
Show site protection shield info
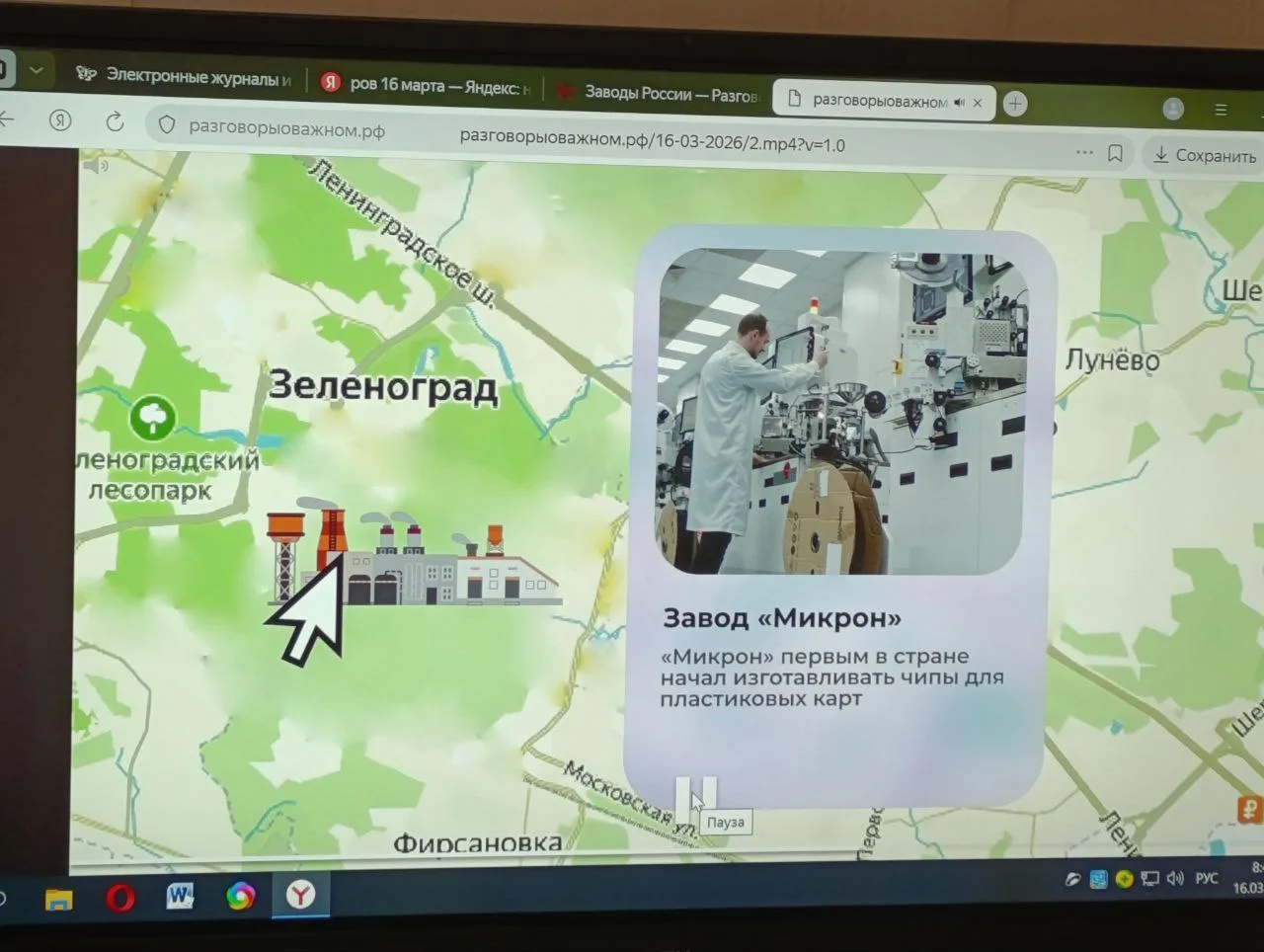coord(167,125)
